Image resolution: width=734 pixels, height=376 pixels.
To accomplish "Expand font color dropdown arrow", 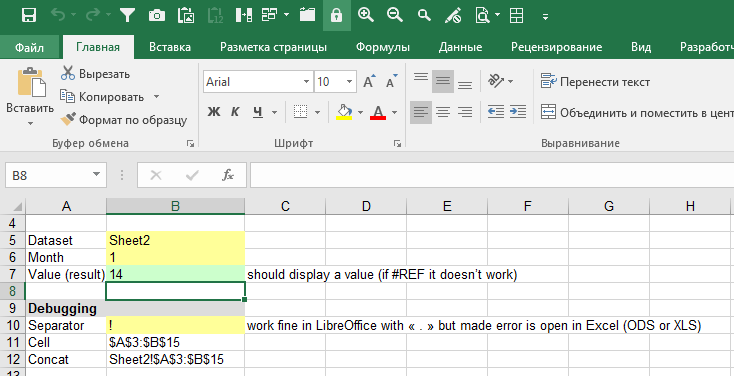I will (x=394, y=112).
